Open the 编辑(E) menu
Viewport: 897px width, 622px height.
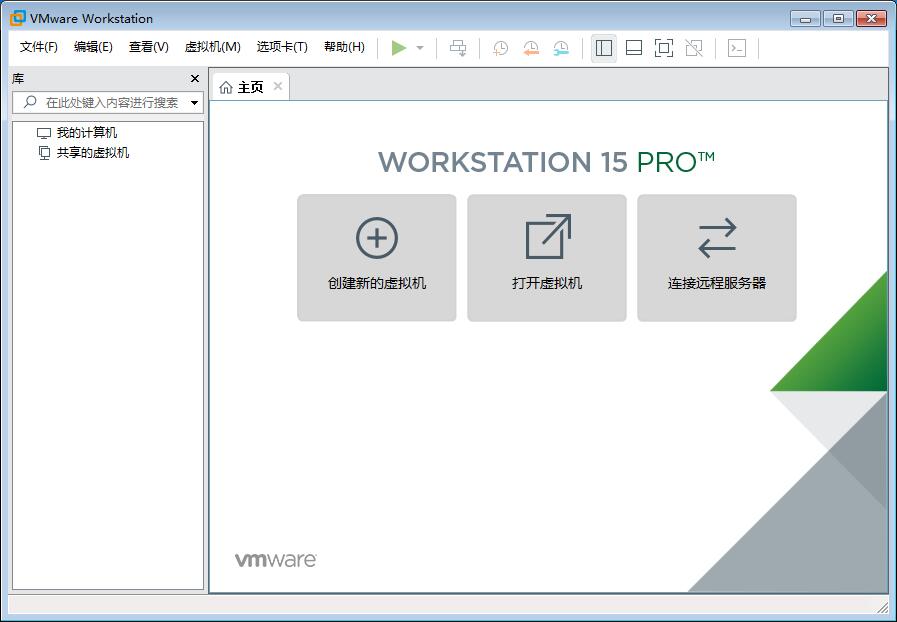(x=93, y=47)
